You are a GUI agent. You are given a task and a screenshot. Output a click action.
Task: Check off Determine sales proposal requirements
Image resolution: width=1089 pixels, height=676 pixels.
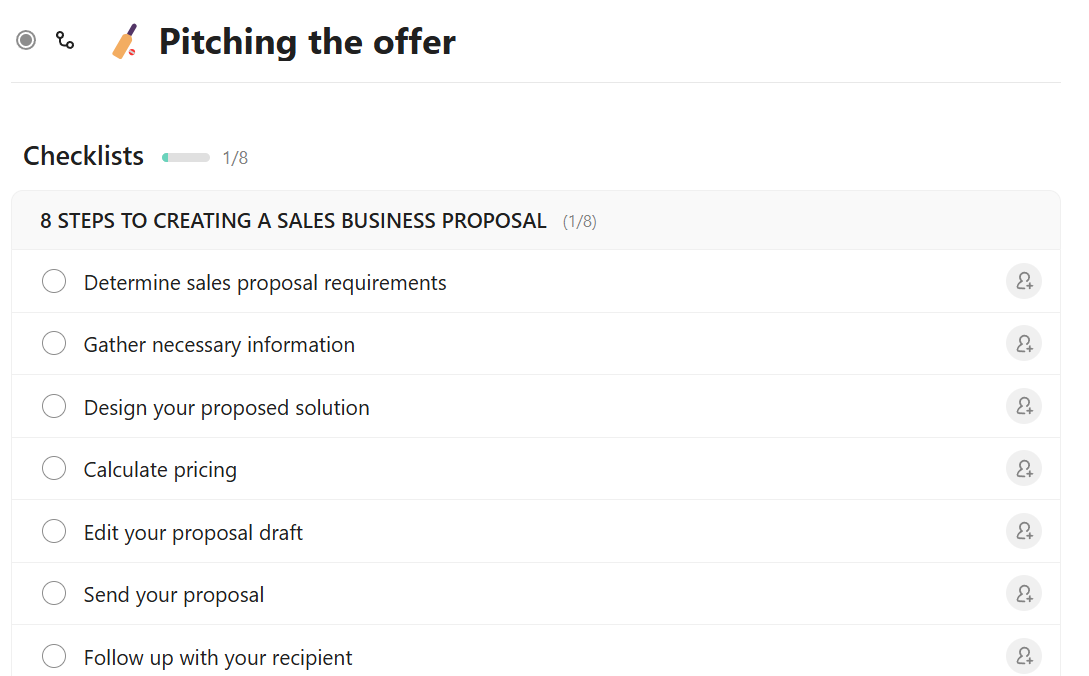[x=54, y=282]
